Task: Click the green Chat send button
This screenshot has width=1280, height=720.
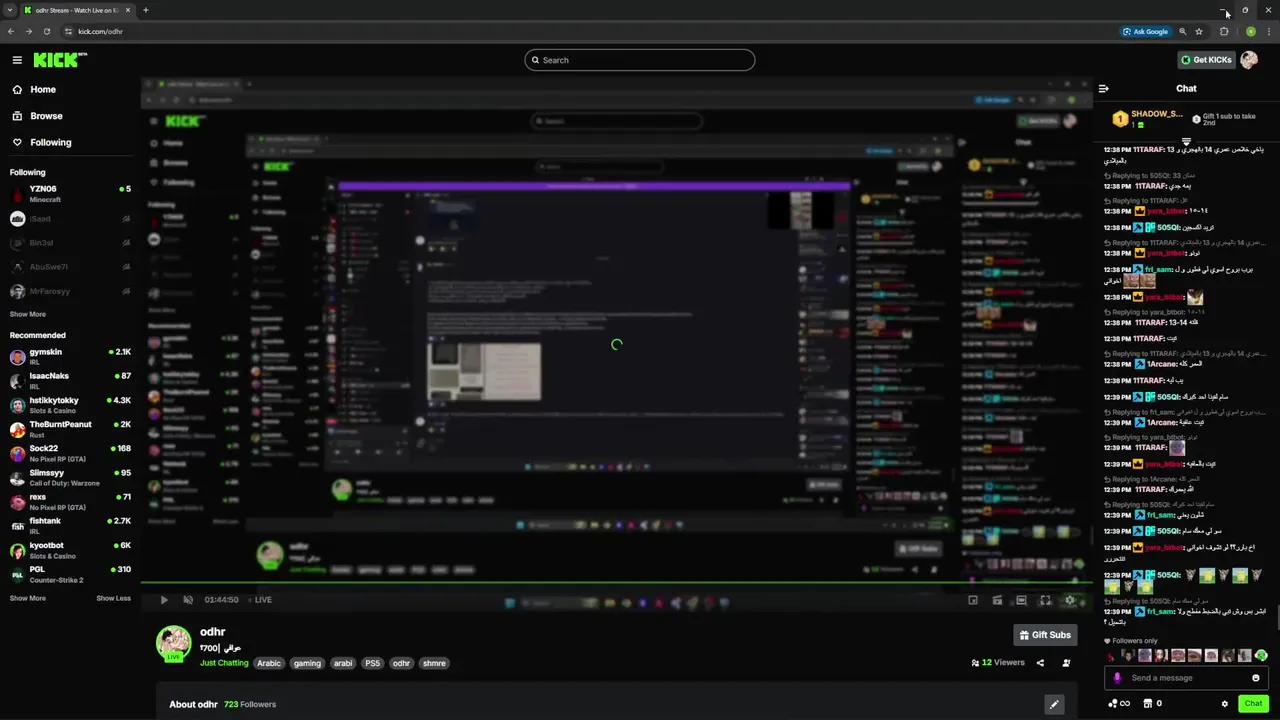Action: (1253, 704)
